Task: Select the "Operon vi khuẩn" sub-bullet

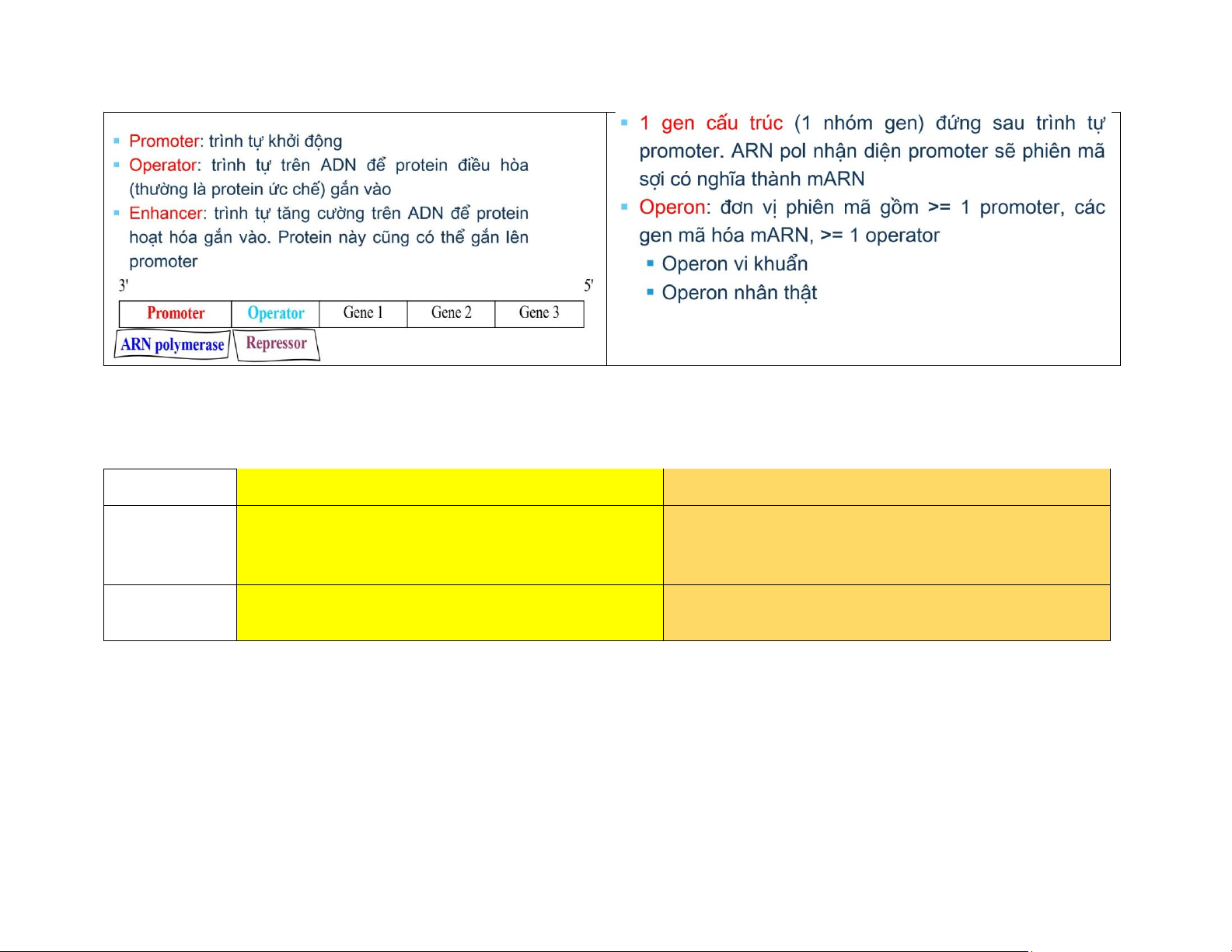Action: click(x=735, y=264)
